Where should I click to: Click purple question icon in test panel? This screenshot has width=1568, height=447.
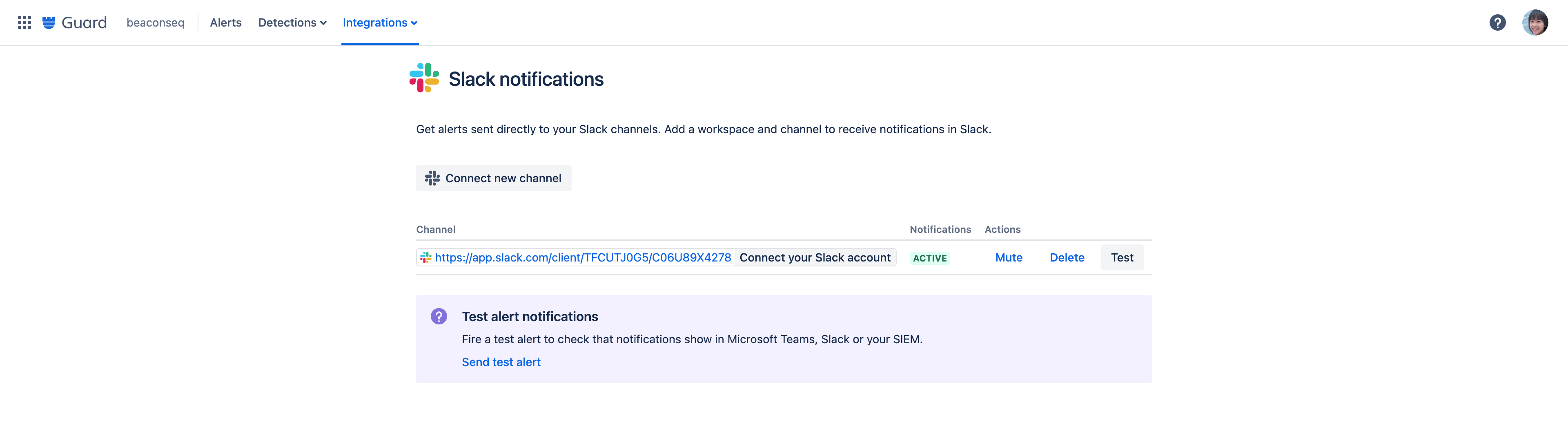pyautogui.click(x=439, y=316)
